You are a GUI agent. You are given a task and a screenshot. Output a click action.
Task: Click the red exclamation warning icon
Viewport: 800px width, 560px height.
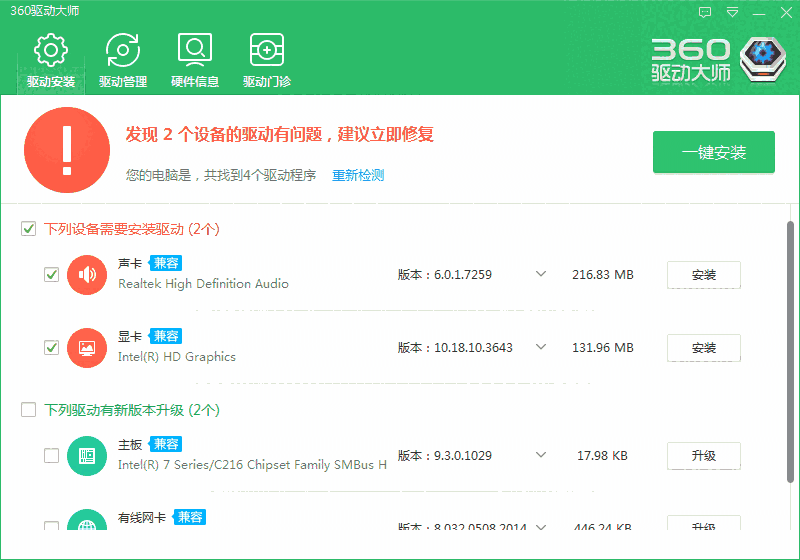point(67,150)
